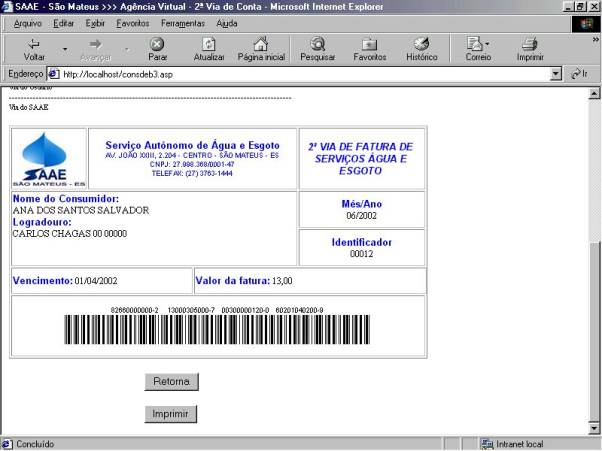This screenshot has width=602, height=451.
Task: Open Histórico toolbar icon
Action: pyautogui.click(x=422, y=44)
